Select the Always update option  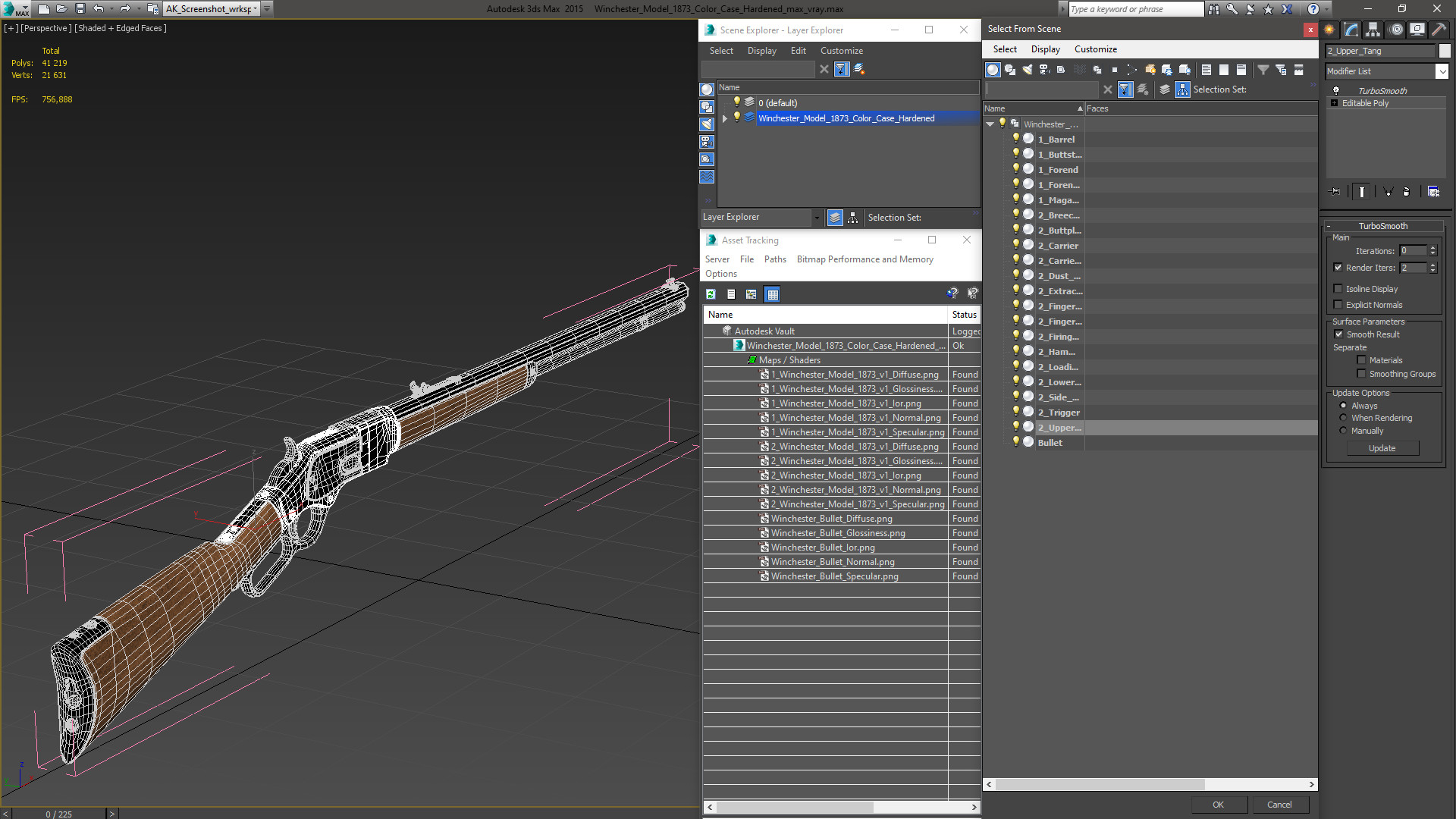[1343, 406]
